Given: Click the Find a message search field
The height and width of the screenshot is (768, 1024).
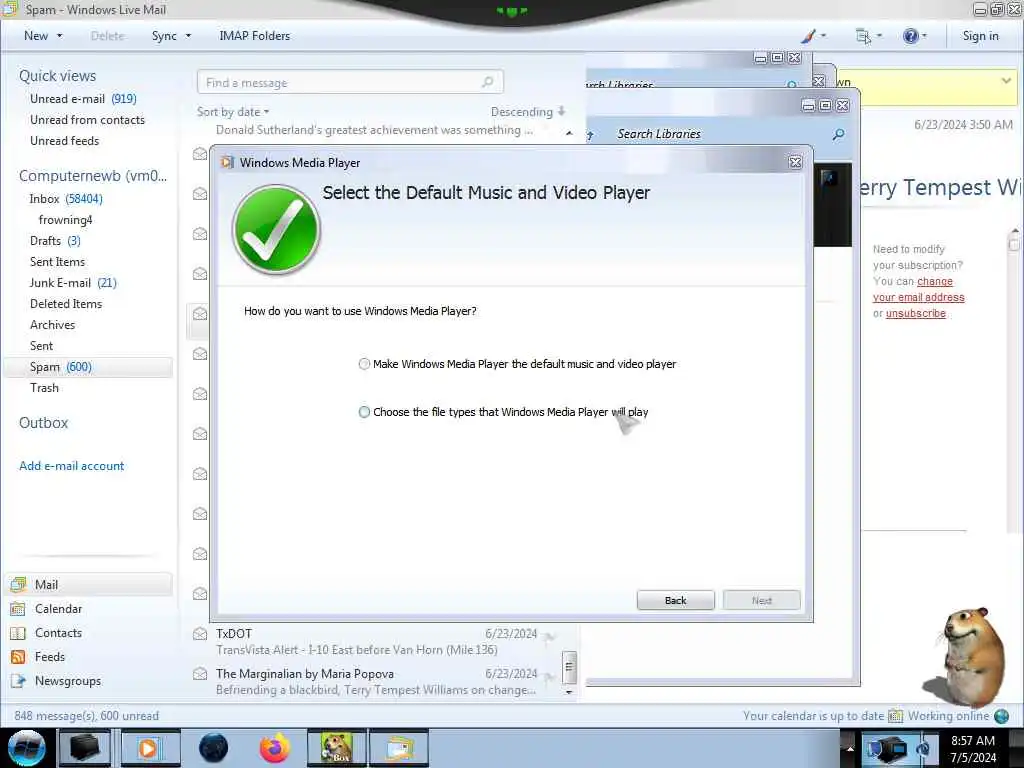Looking at the screenshot, I should tap(350, 82).
